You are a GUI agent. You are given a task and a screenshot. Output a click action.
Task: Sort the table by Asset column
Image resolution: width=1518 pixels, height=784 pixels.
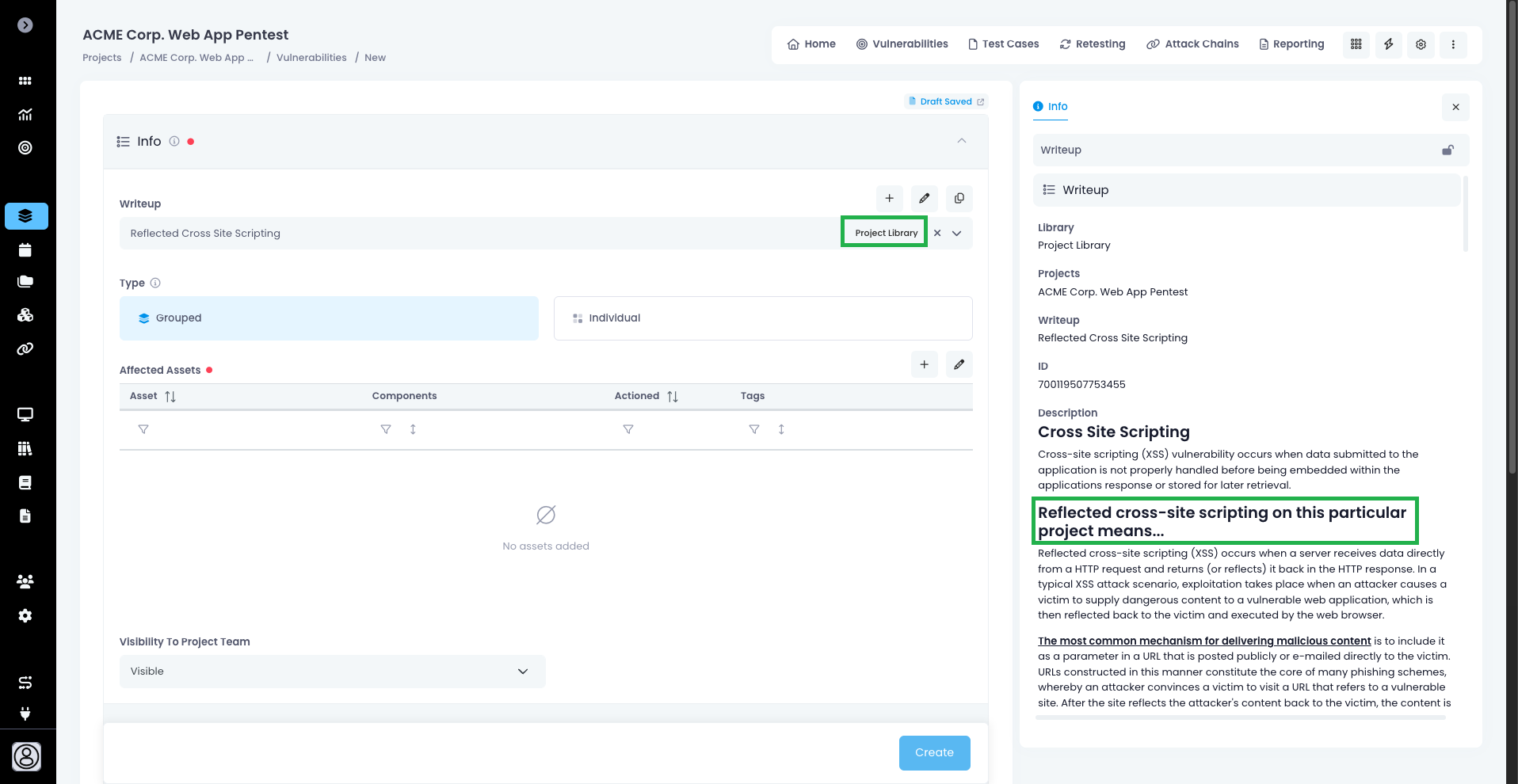tap(170, 396)
